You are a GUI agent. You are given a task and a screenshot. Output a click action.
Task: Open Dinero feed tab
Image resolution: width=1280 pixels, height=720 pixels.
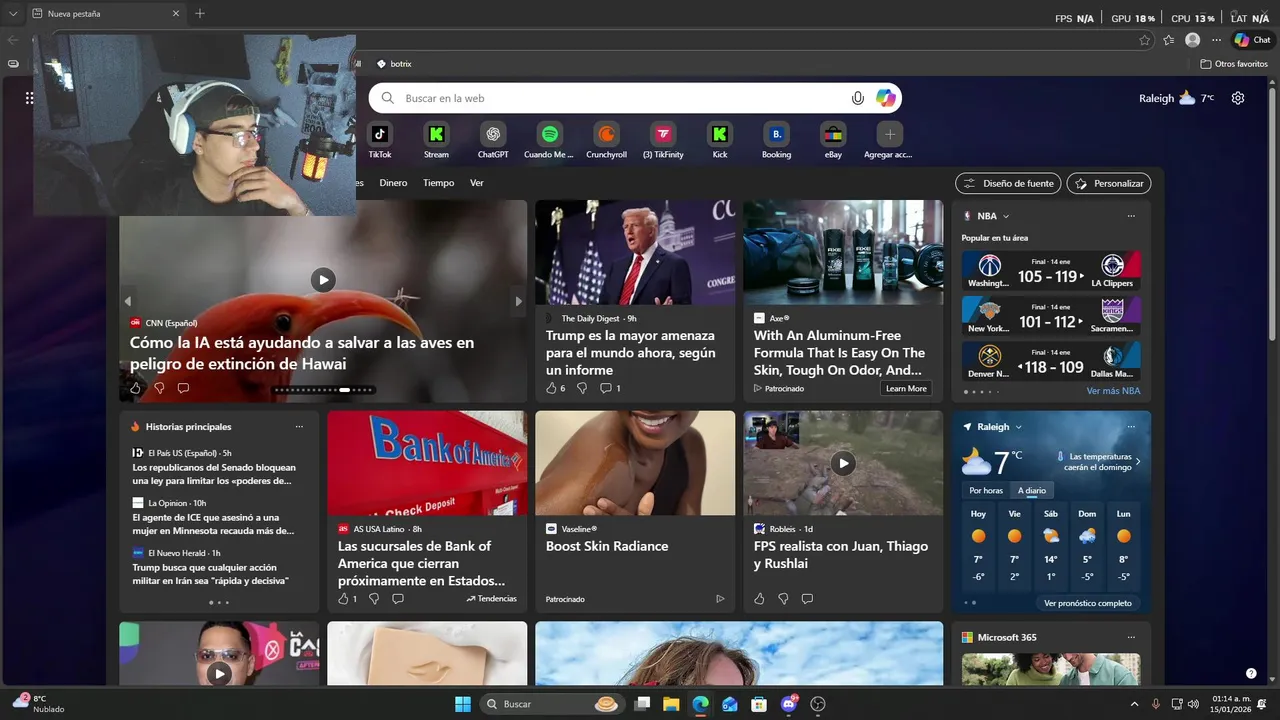pyautogui.click(x=393, y=183)
